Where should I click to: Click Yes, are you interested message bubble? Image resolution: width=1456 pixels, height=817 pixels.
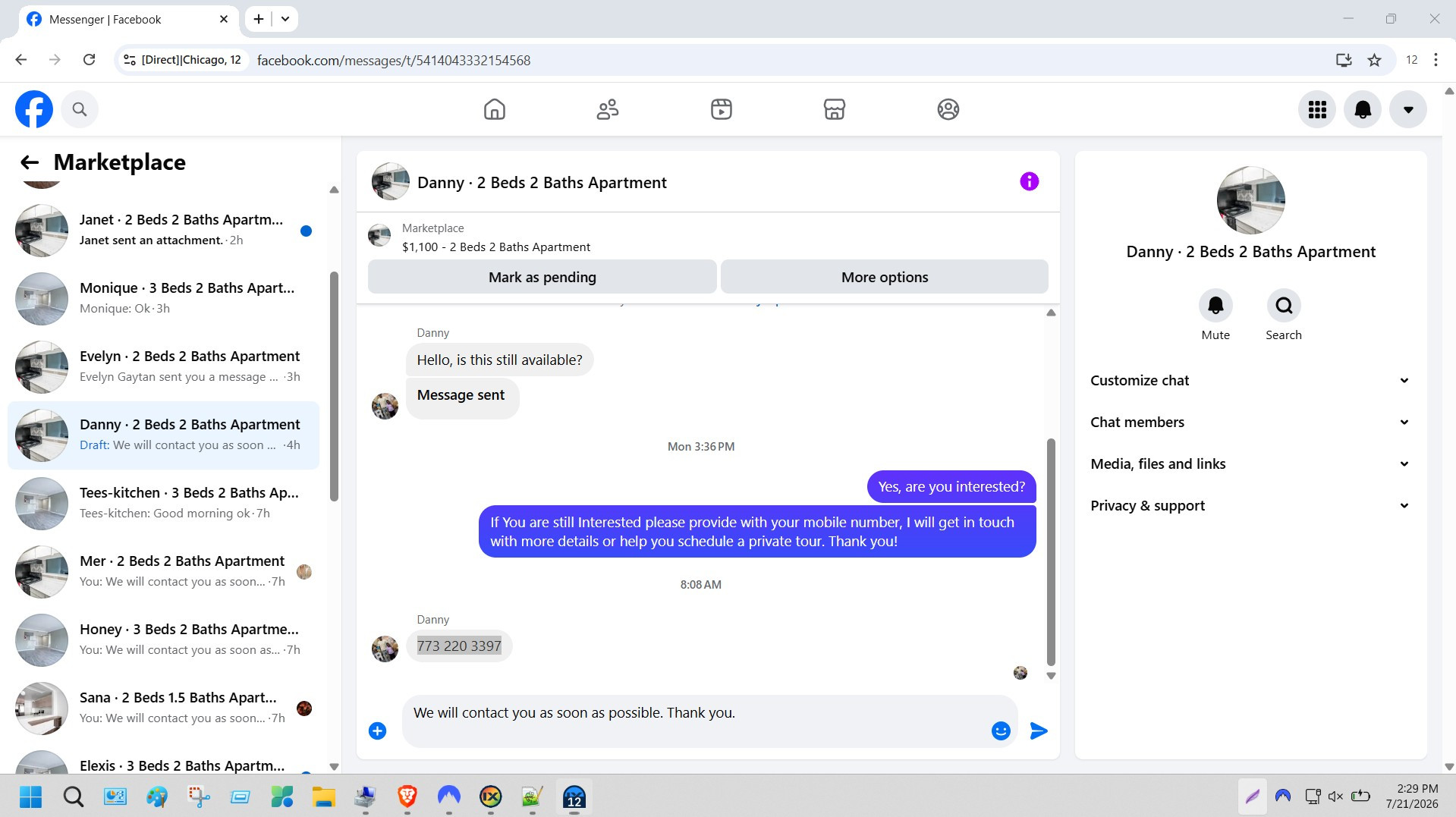pyautogui.click(x=951, y=487)
